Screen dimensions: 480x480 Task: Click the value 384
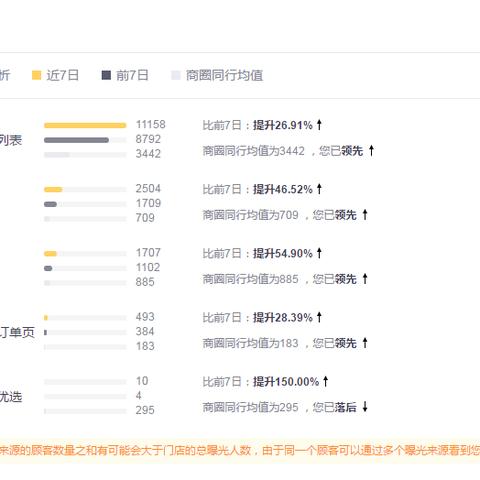pos(145,331)
